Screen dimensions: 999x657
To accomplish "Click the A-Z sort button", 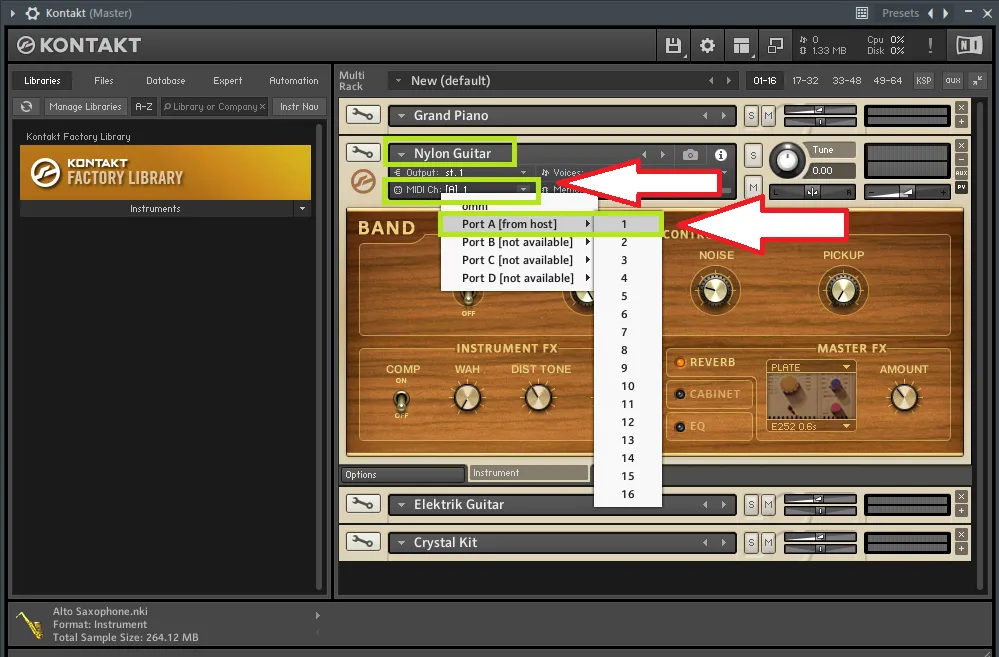I will point(144,106).
